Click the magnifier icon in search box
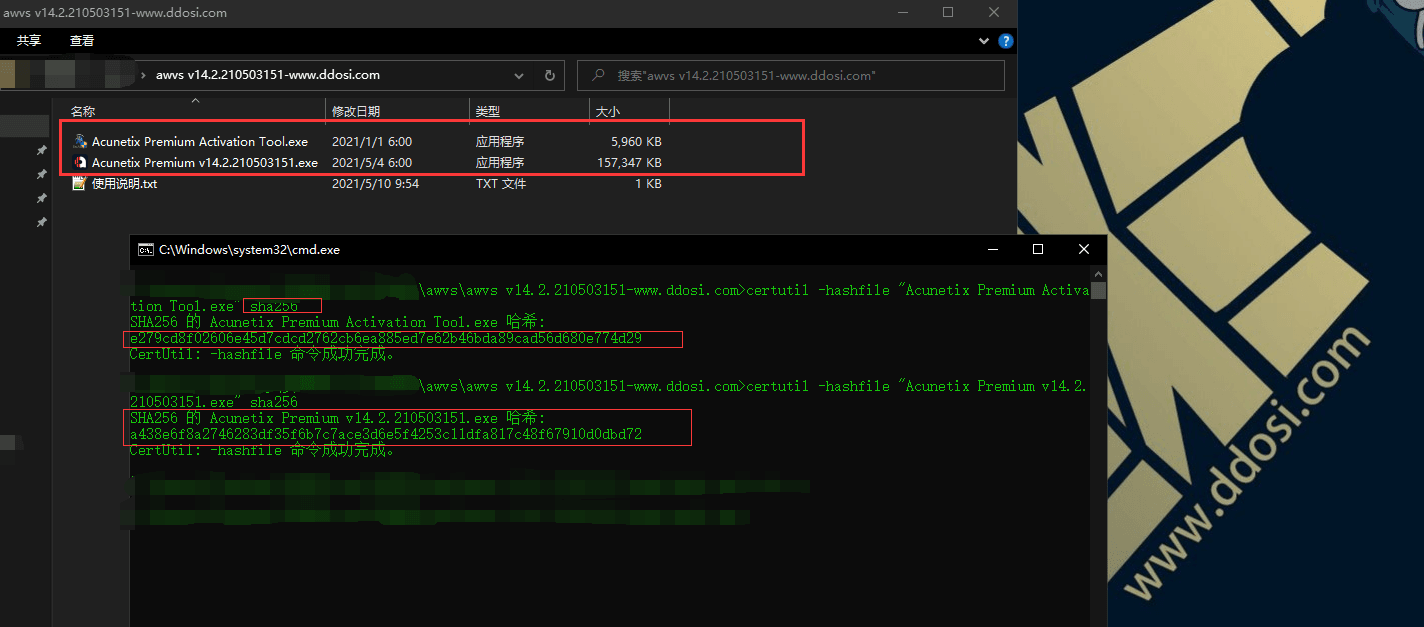1424x627 pixels. pos(598,75)
